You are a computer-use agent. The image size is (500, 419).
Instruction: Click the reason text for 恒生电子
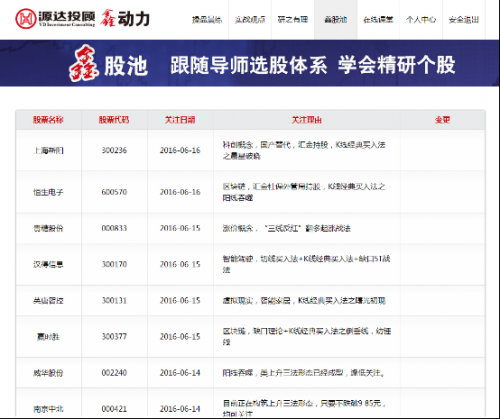tap(304, 192)
